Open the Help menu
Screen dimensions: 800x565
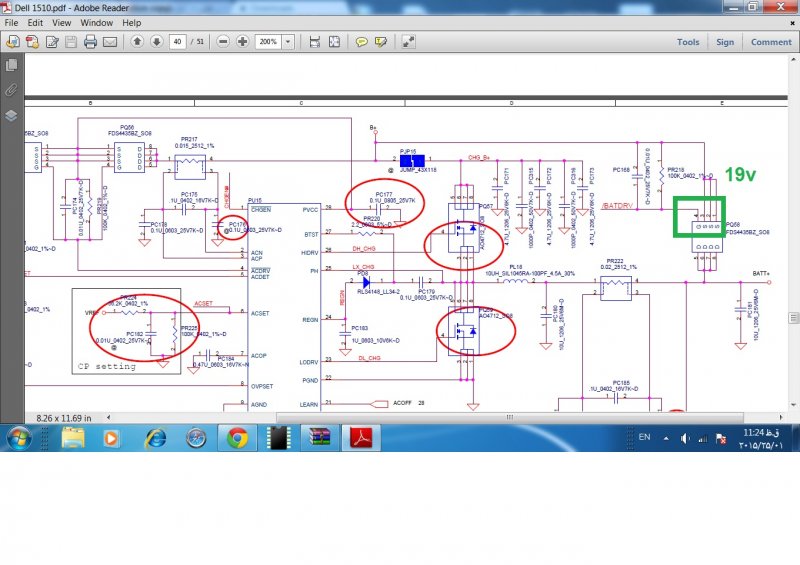[x=132, y=23]
